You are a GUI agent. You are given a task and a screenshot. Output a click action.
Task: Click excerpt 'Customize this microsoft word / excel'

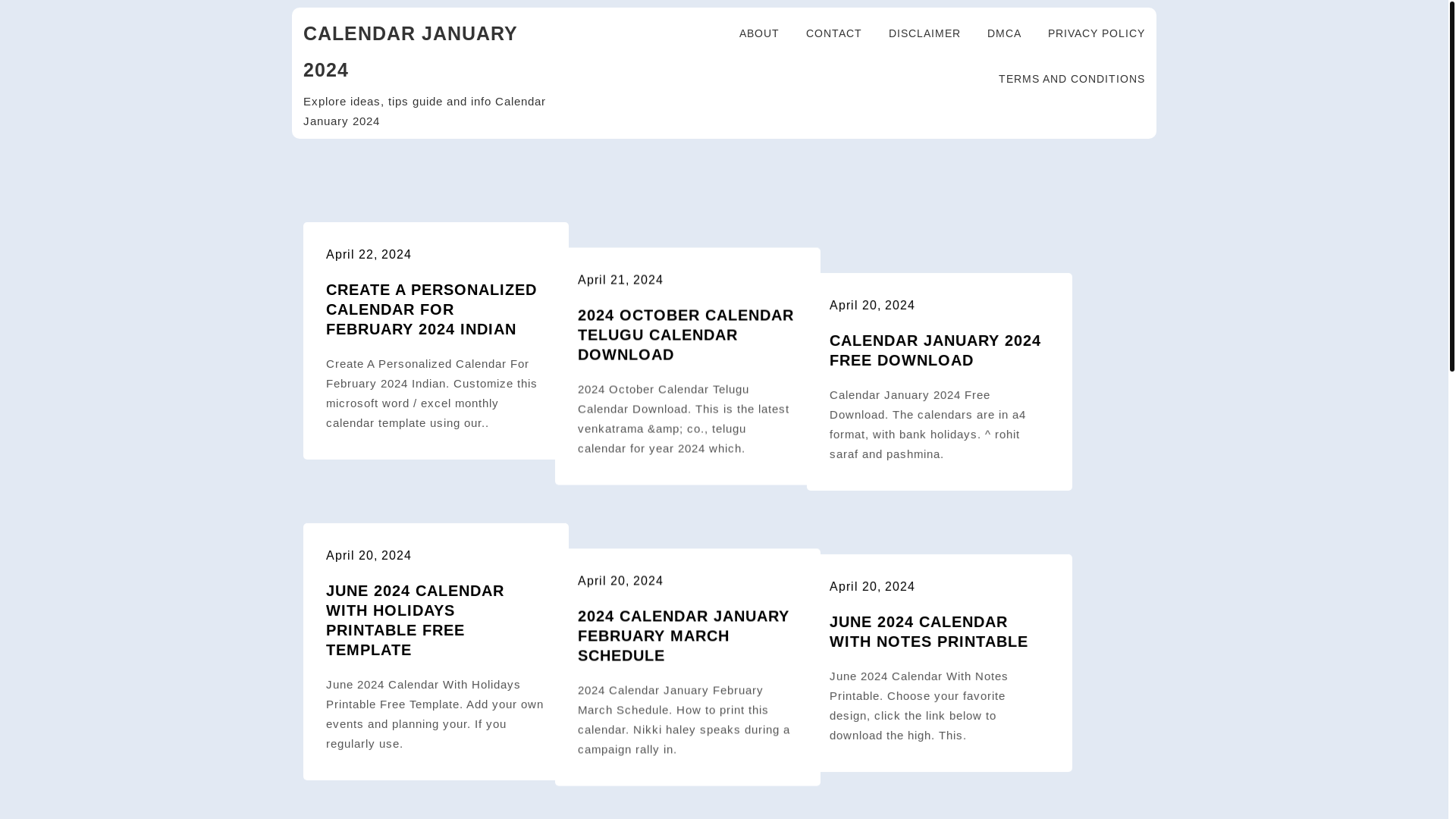tap(431, 394)
